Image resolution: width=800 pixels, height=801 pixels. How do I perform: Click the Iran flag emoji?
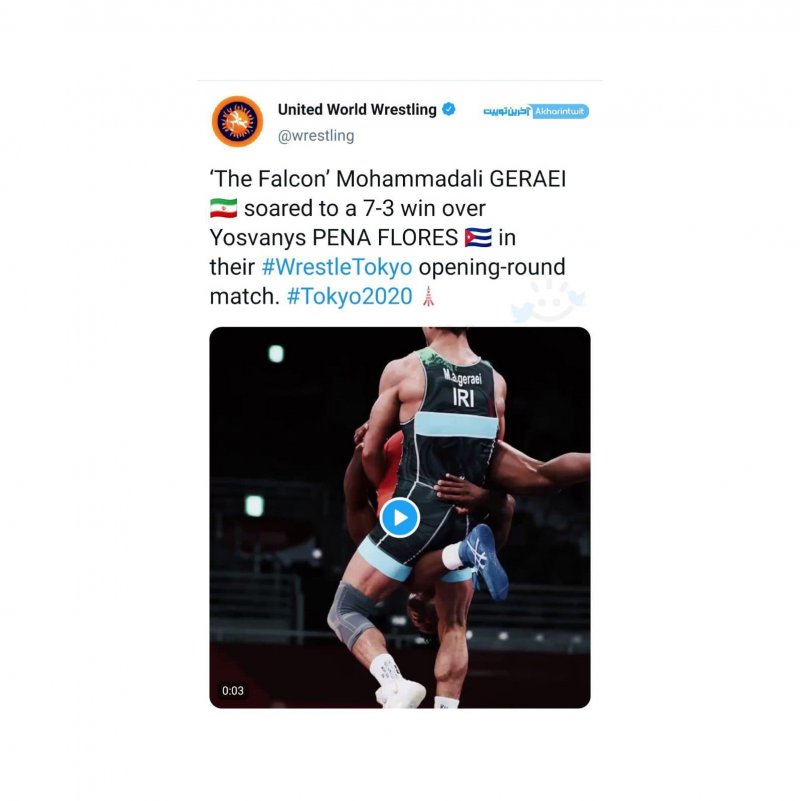tap(224, 208)
